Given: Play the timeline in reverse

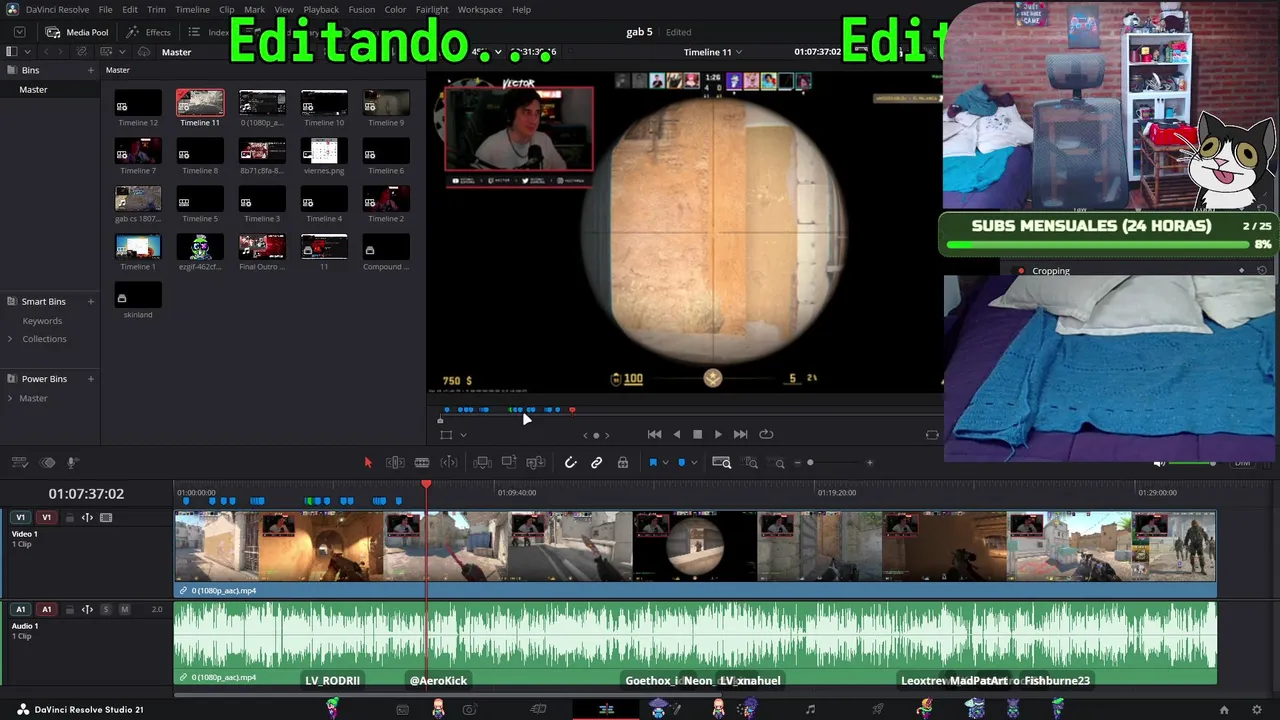Looking at the screenshot, I should (x=677, y=434).
